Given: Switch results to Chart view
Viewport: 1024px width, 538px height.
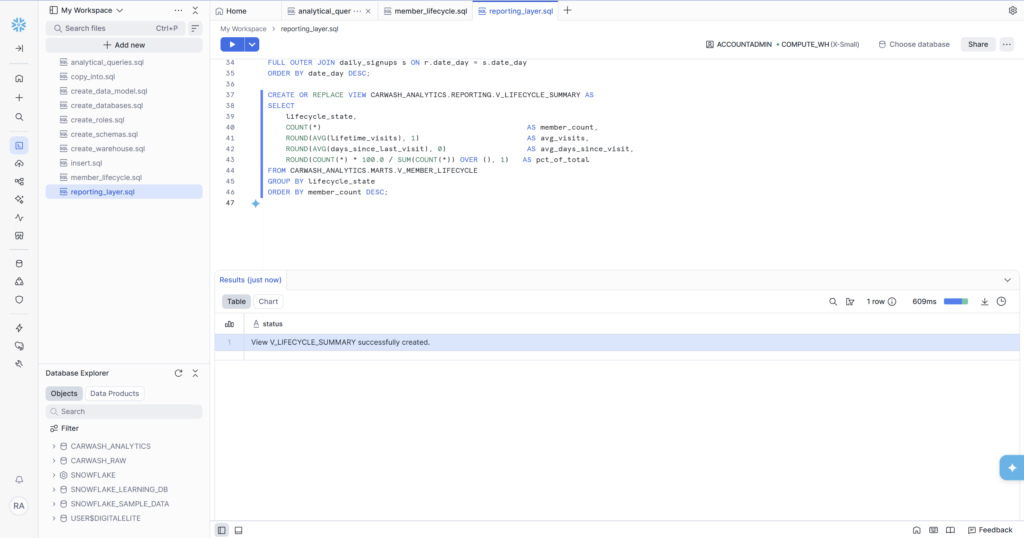Looking at the screenshot, I should [x=268, y=301].
